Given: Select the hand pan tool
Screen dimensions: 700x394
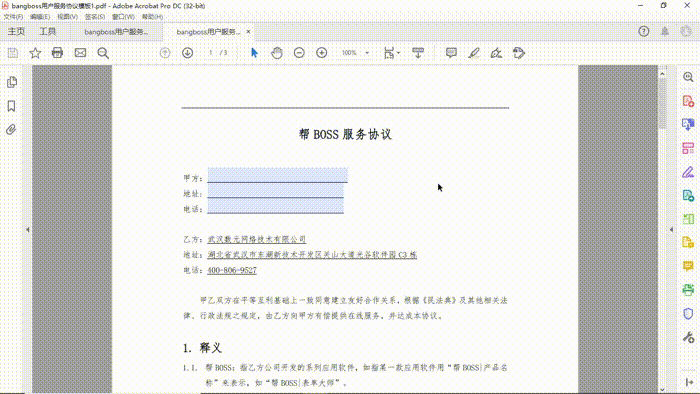Looking at the screenshot, I should 277,53.
